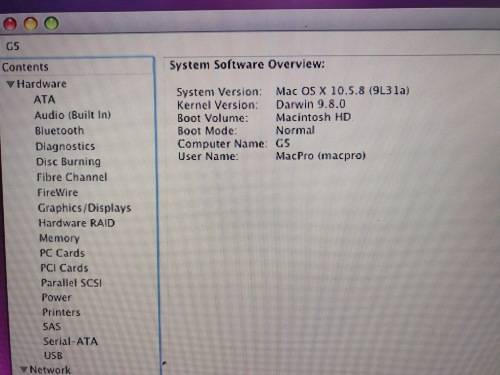Click the G5 computer name value
Image resolution: width=500 pixels, height=375 pixels.
(x=283, y=143)
